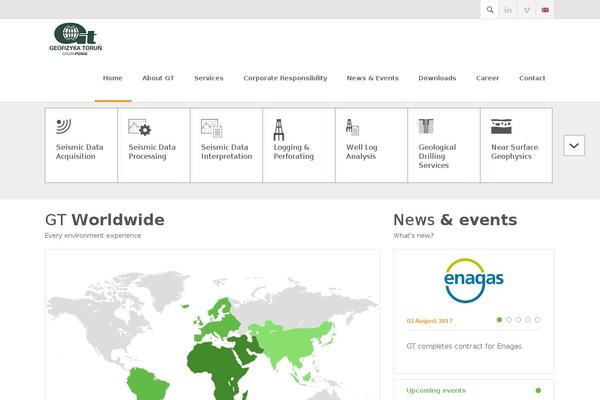Expand the services panel with chevron arrow
This screenshot has width=600, height=400.
[574, 146]
